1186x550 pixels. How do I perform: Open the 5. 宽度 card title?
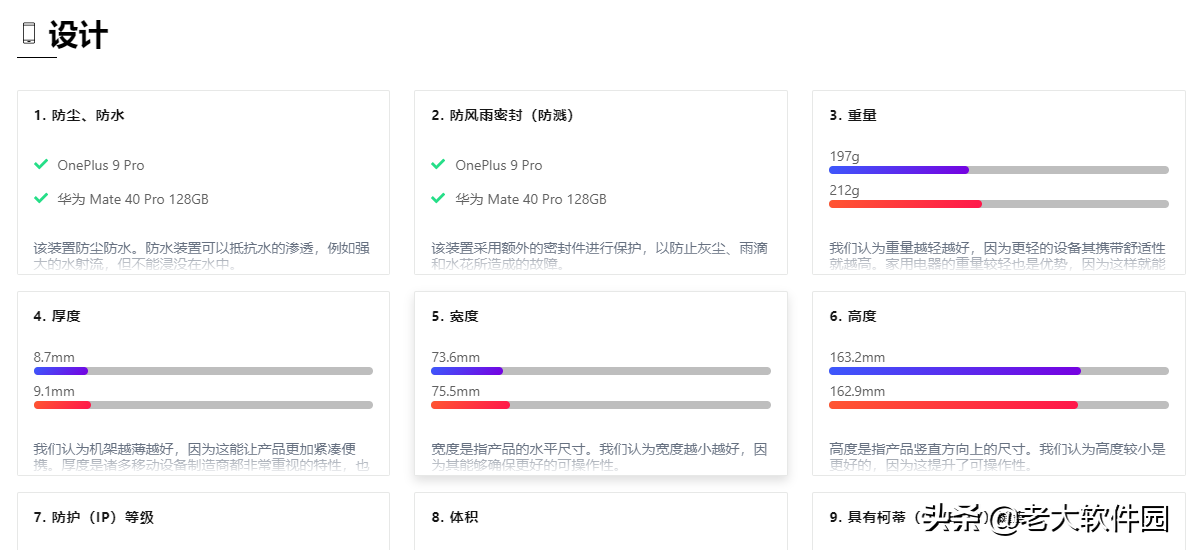pos(455,317)
